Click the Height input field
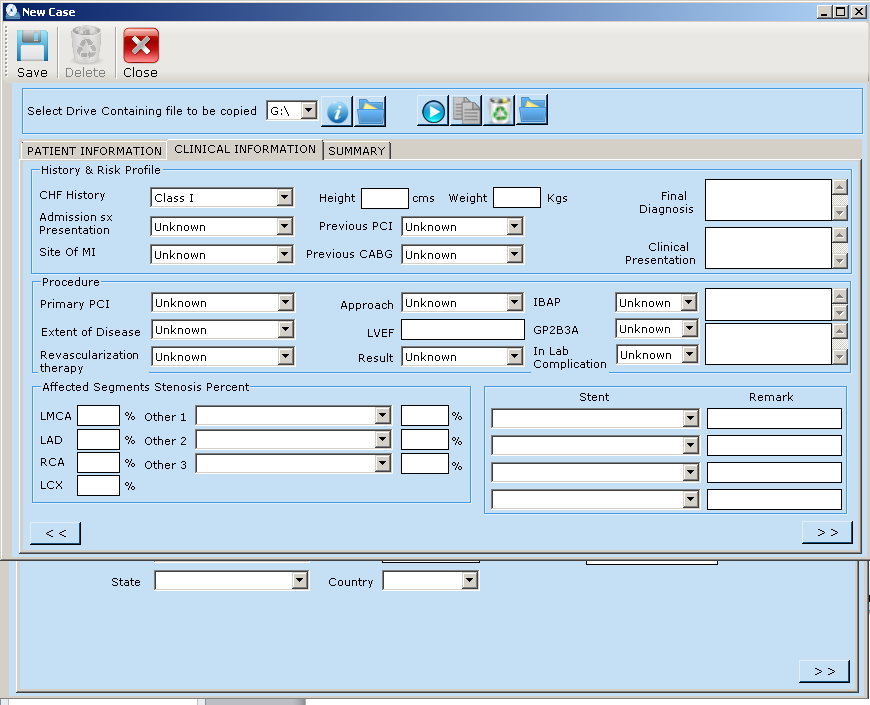The image size is (870, 705). coord(384,198)
